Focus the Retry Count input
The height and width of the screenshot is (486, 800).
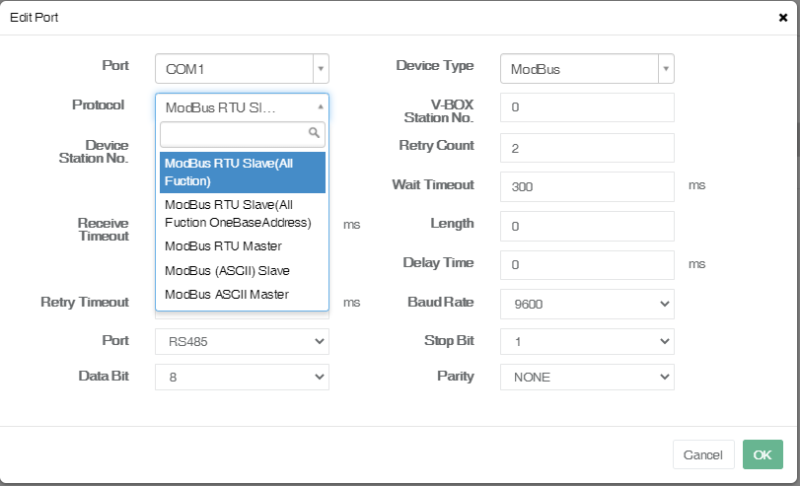pos(587,147)
